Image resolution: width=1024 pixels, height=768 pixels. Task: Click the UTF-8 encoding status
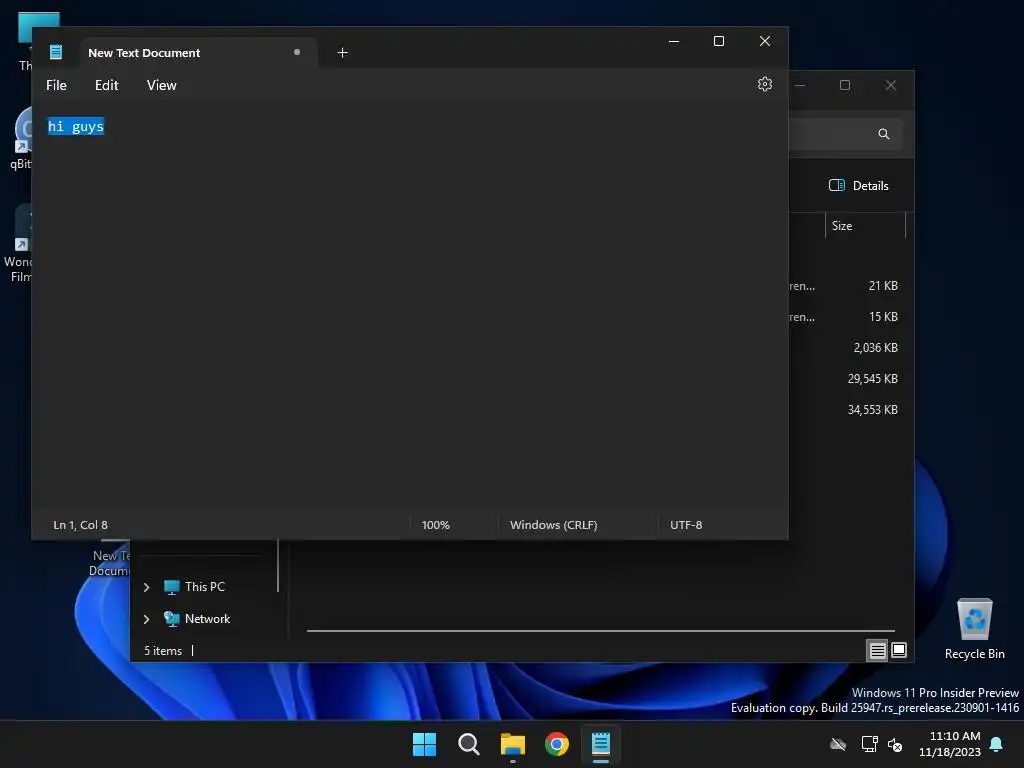click(686, 525)
